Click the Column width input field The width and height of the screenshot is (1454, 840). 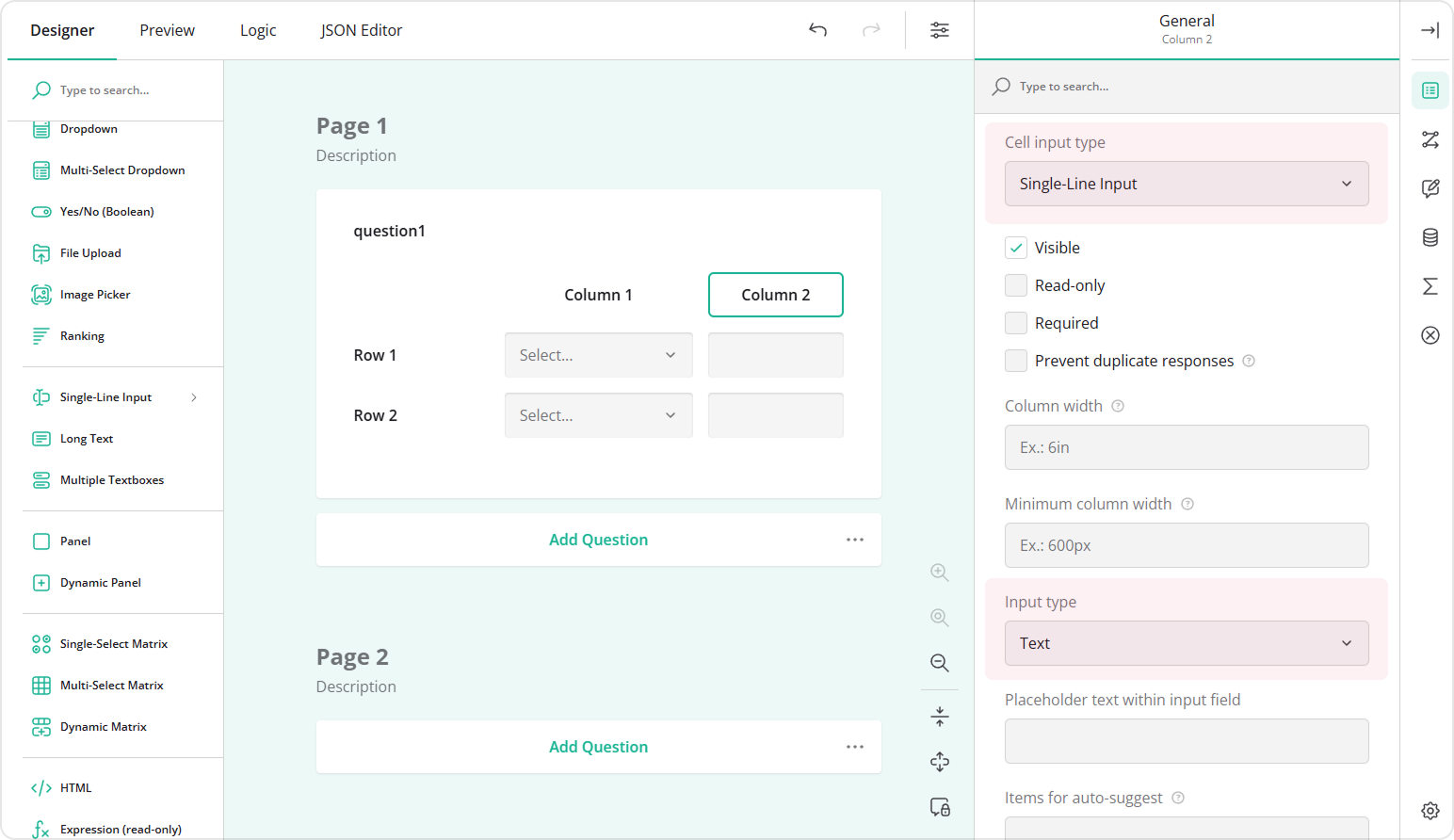coord(1186,447)
